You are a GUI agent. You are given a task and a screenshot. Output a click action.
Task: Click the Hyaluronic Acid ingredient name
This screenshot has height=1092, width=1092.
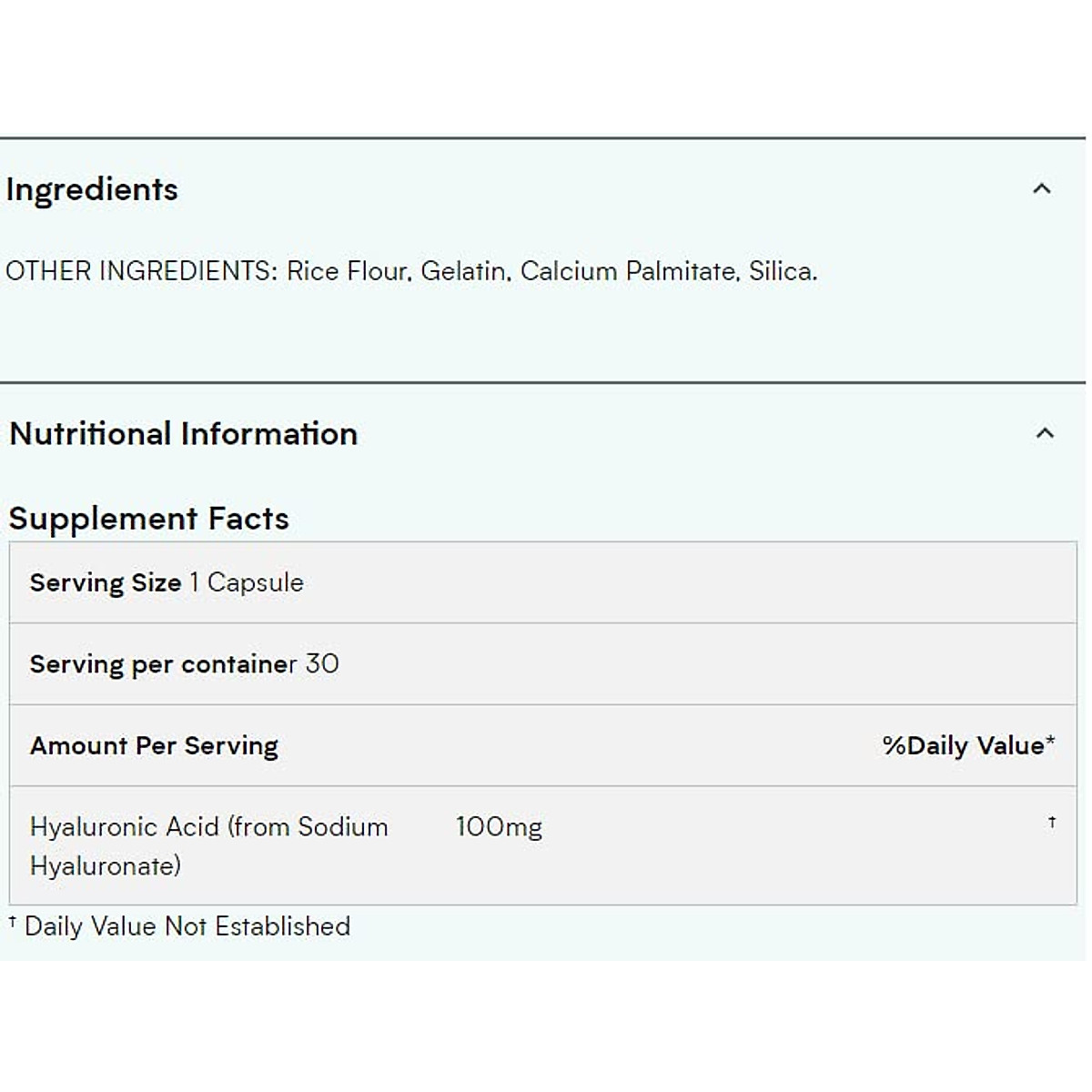click(x=208, y=845)
